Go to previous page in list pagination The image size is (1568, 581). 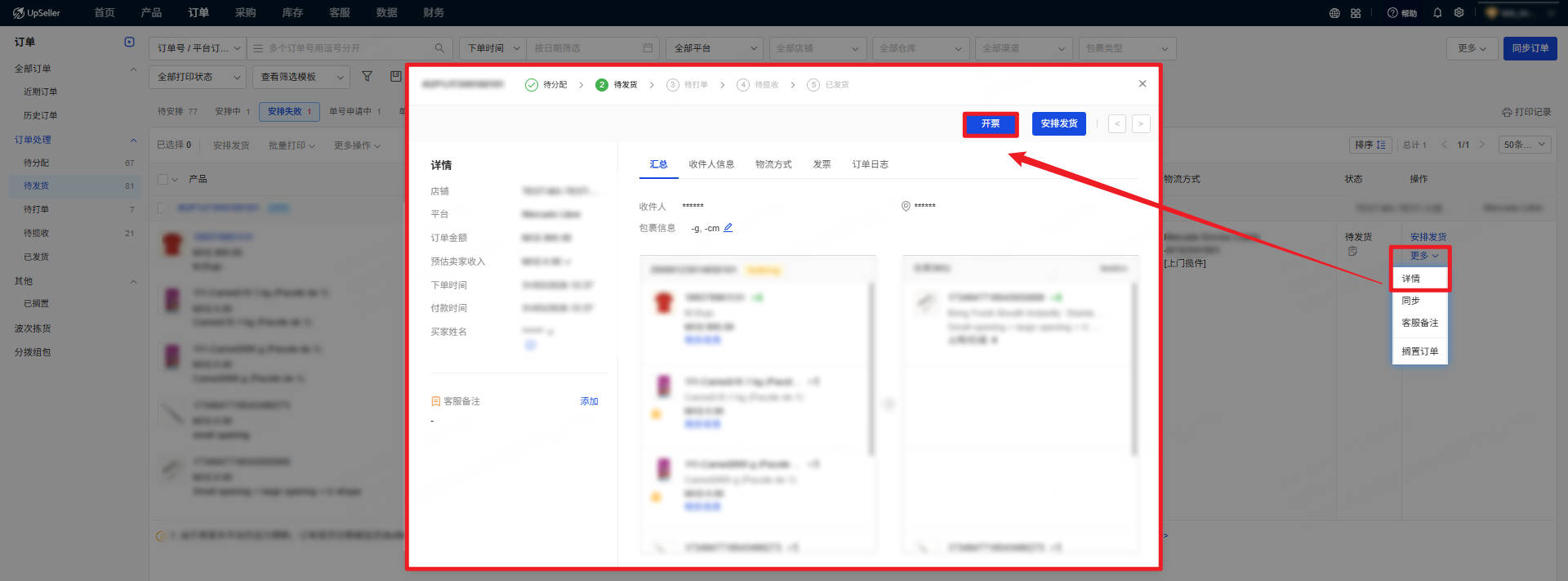coord(1444,145)
